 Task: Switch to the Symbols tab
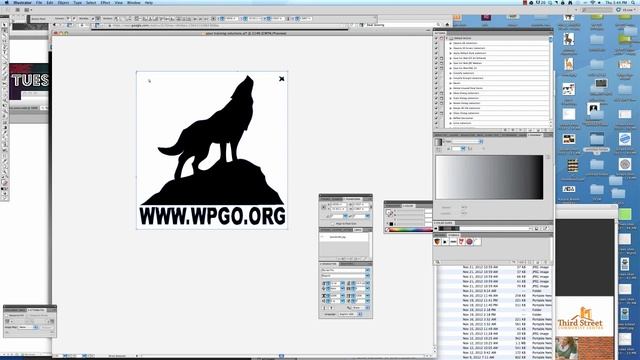(453, 235)
